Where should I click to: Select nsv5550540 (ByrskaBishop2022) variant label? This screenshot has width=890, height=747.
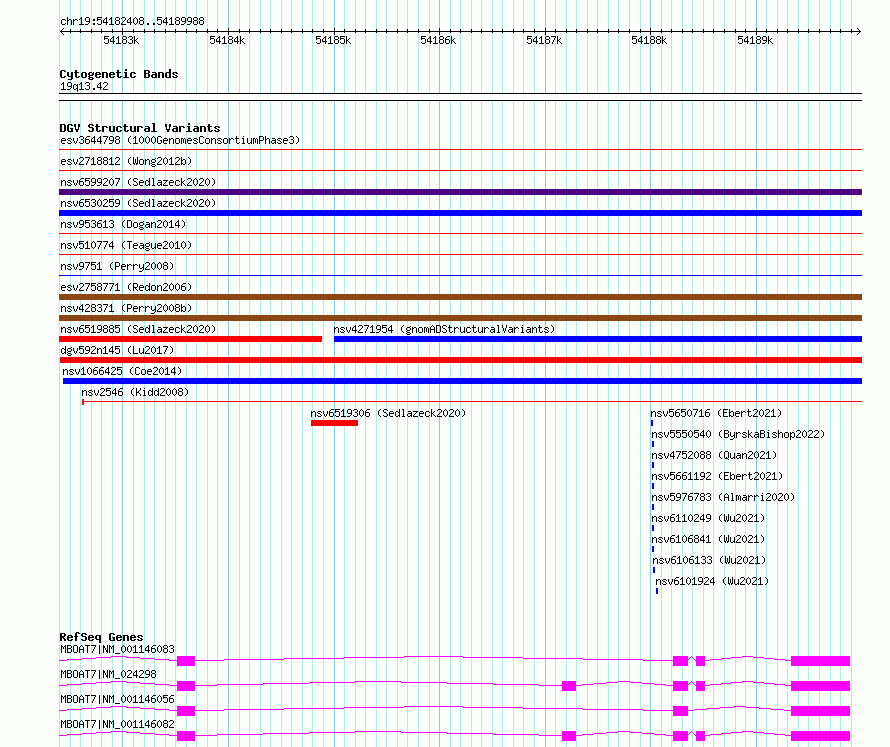(738, 434)
